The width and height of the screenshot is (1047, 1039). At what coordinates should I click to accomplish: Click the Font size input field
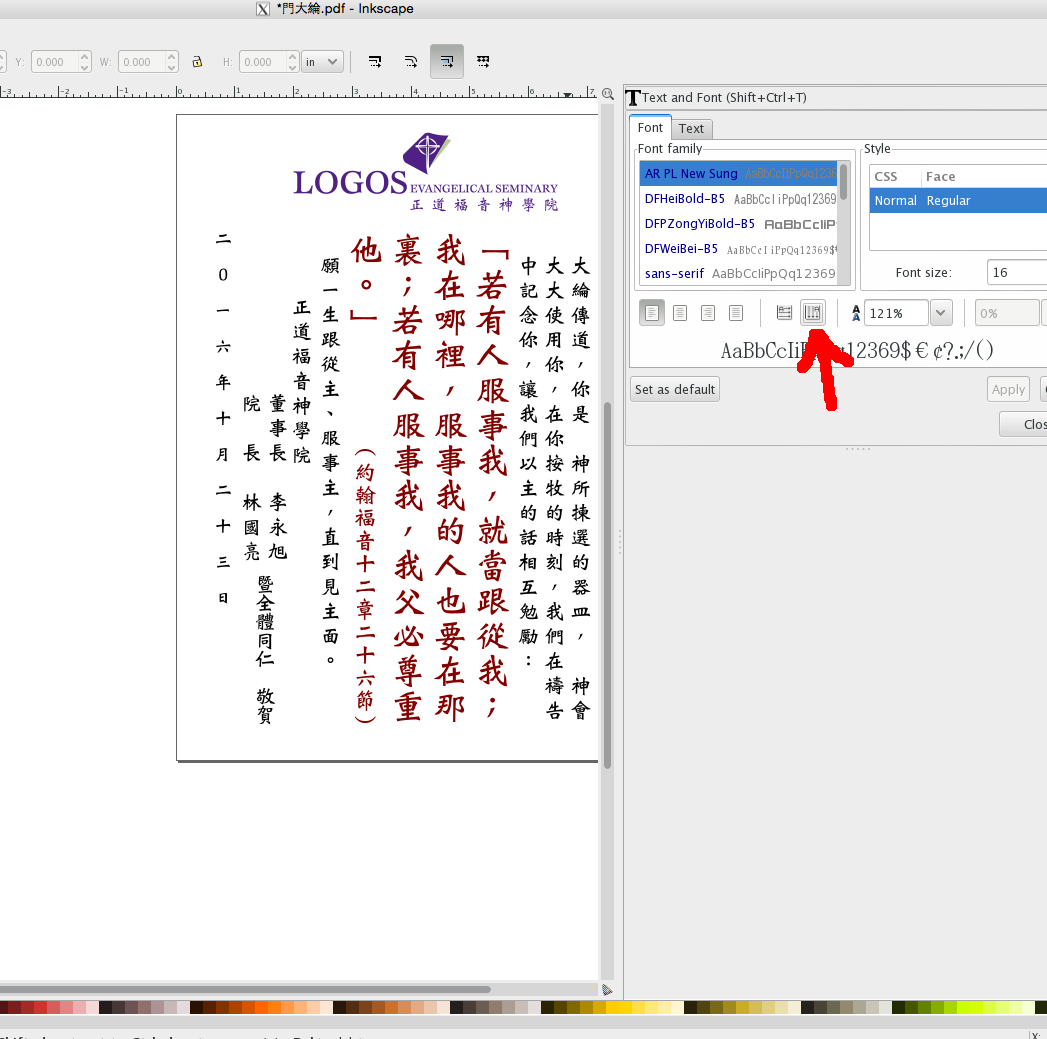coord(1015,272)
